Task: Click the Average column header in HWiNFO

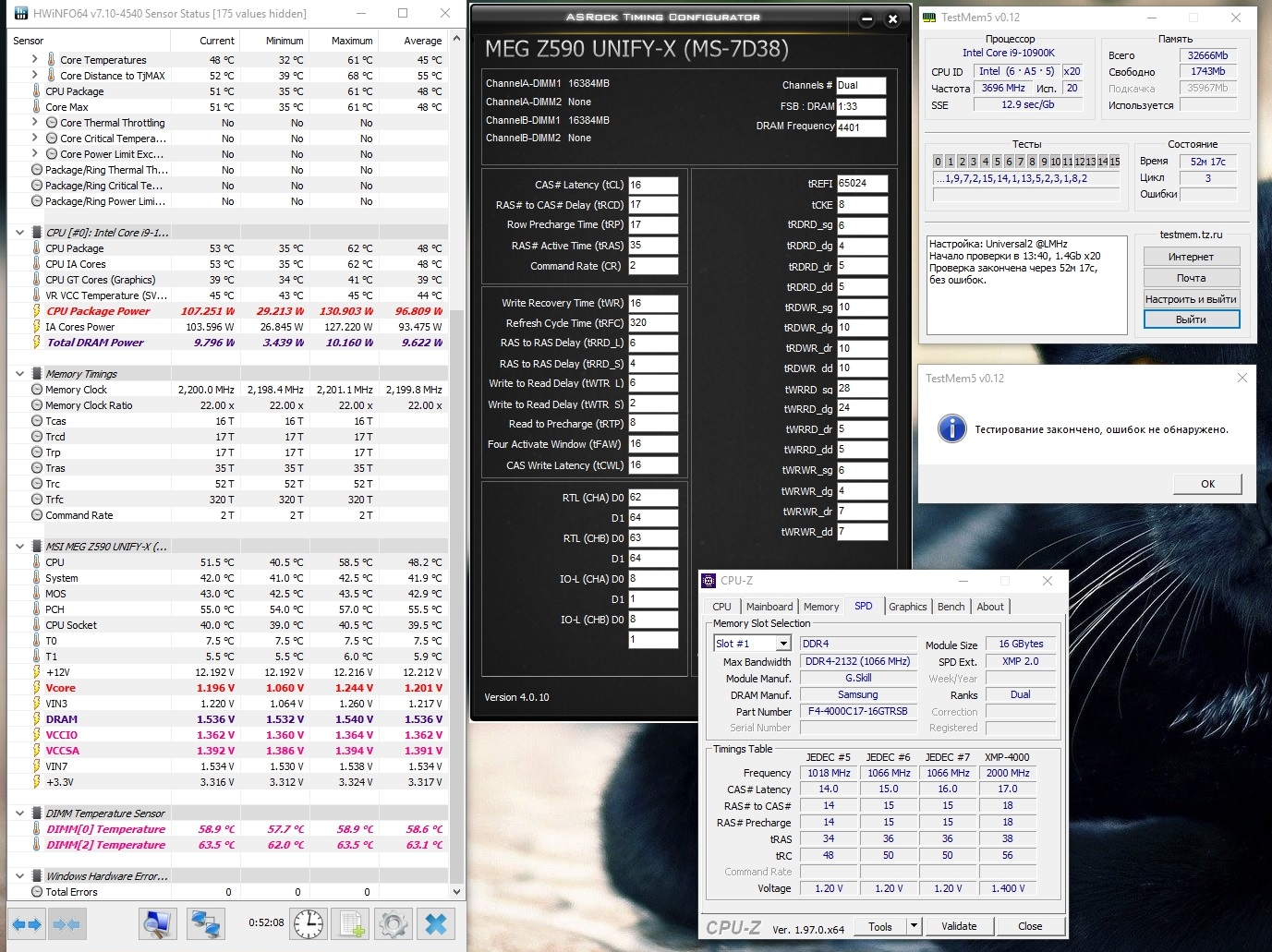Action: tap(412, 41)
